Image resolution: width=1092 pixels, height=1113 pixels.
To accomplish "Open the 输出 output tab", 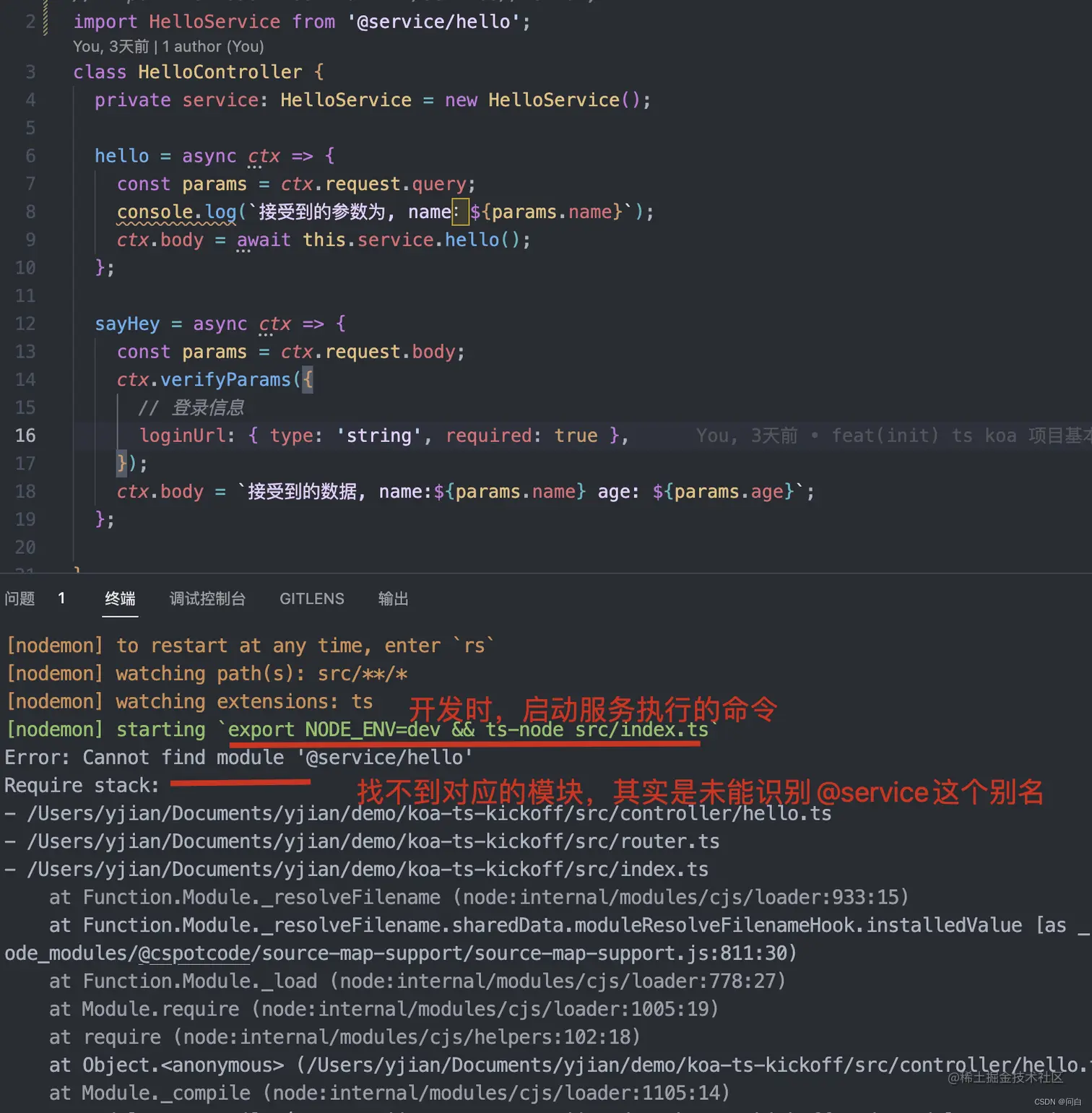I will point(394,599).
